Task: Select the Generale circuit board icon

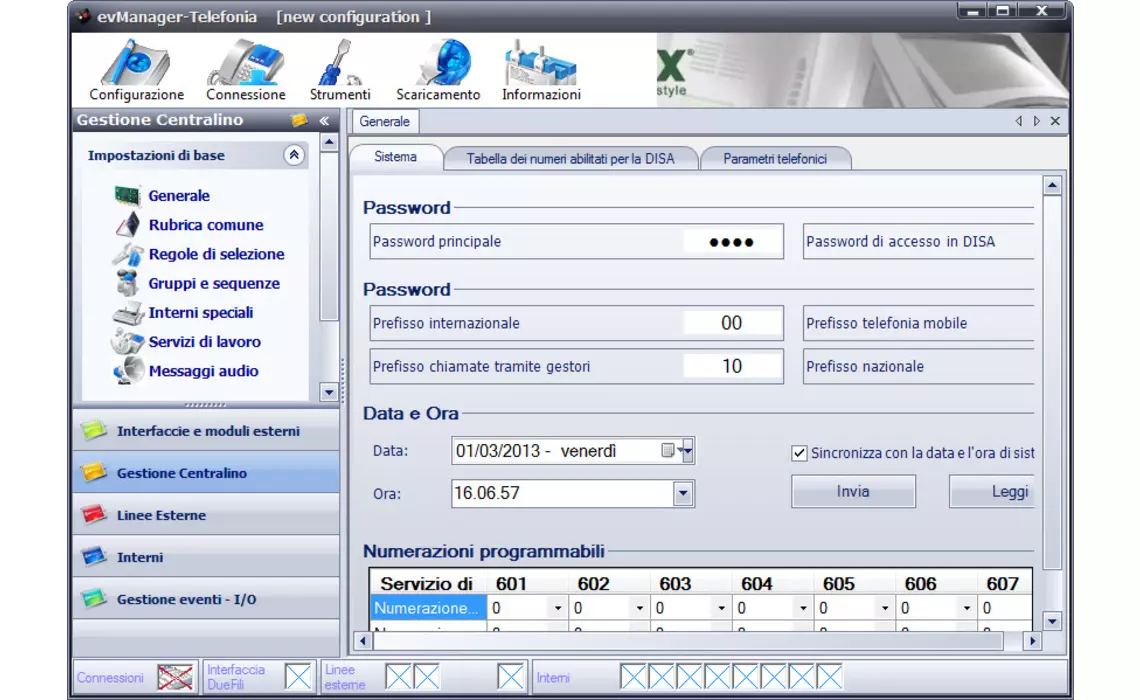Action: (127, 196)
